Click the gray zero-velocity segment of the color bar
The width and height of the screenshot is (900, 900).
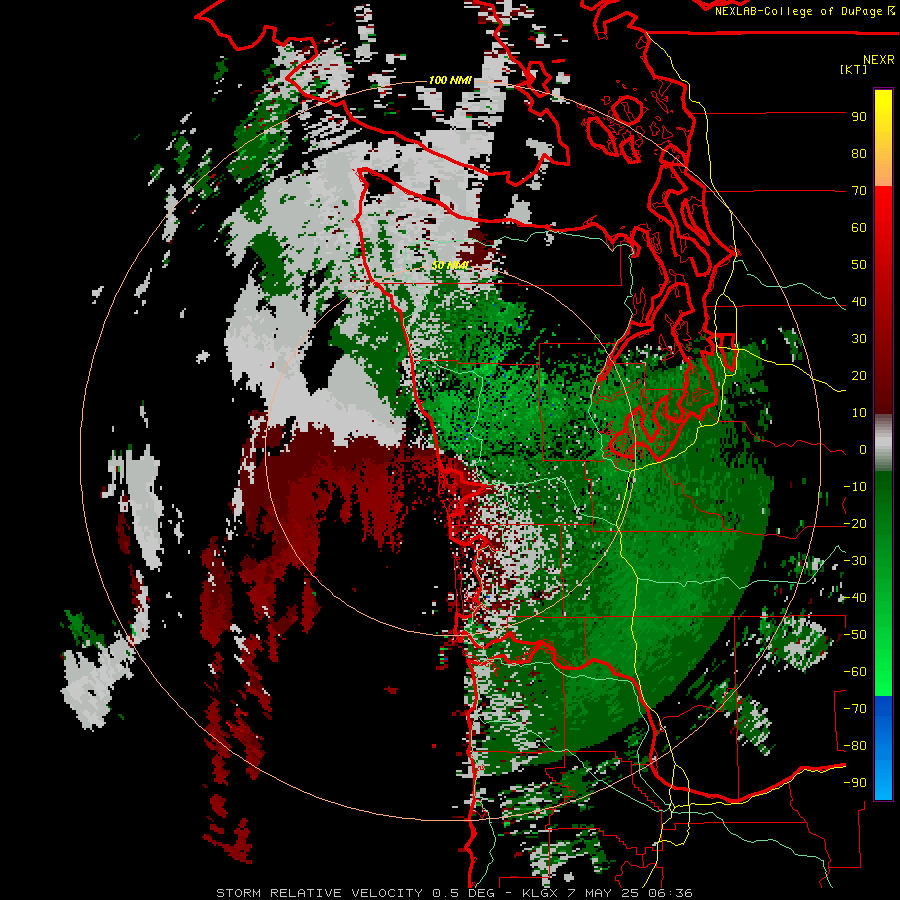[883, 443]
